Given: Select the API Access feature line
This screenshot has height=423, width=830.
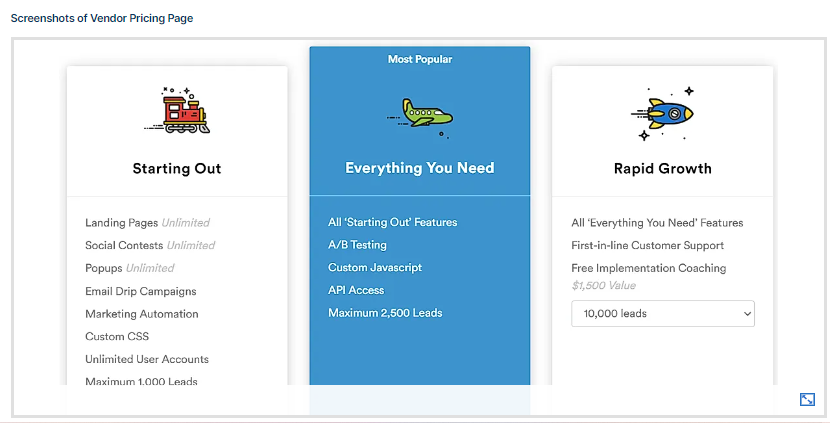Looking at the screenshot, I should coord(356,290).
